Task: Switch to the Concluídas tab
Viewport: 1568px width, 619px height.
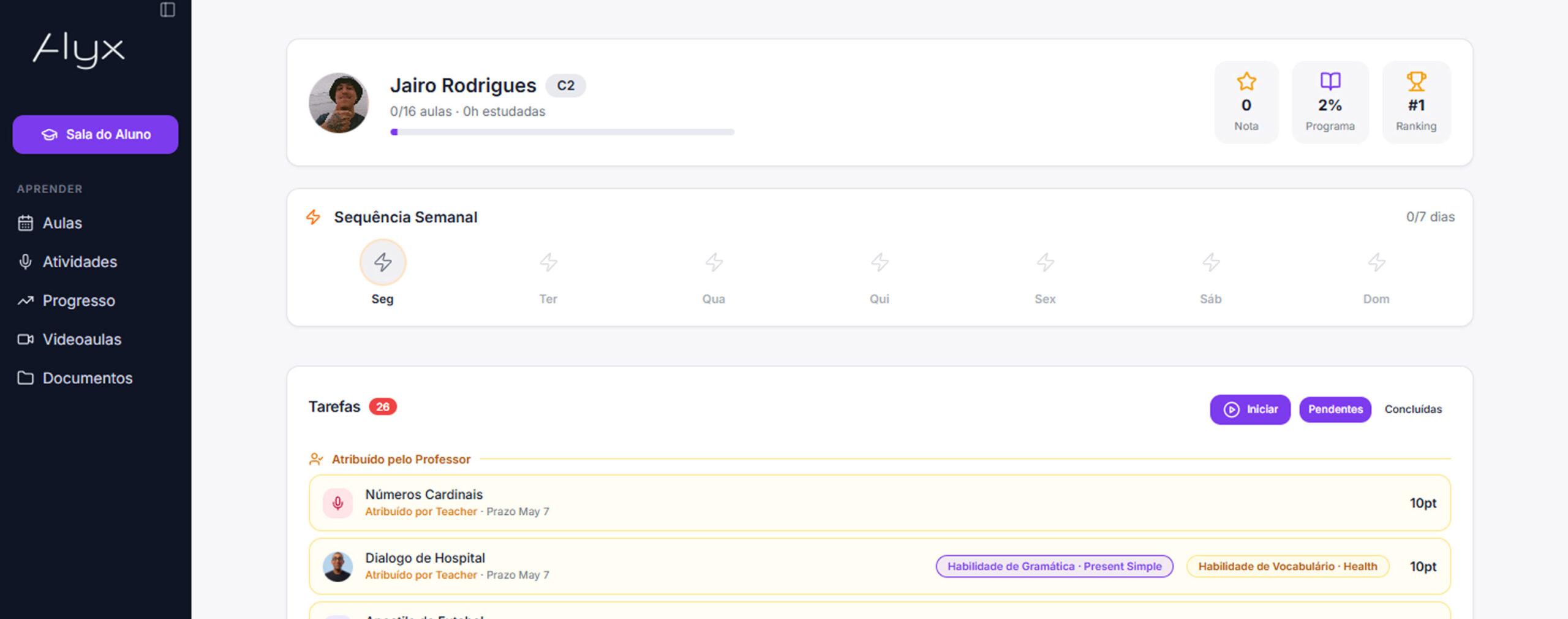Action: click(1413, 409)
